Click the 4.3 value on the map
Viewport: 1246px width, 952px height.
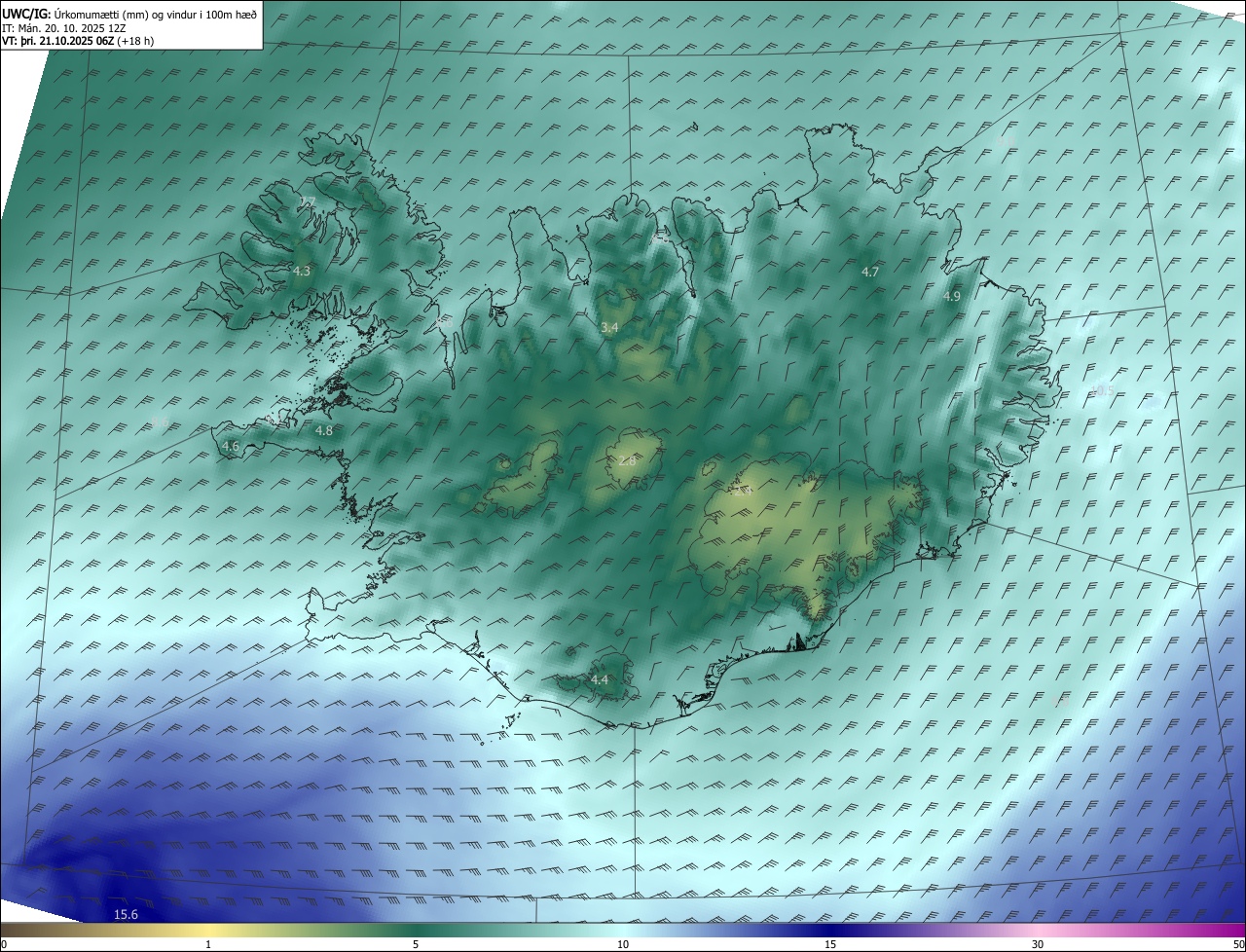pos(302,271)
